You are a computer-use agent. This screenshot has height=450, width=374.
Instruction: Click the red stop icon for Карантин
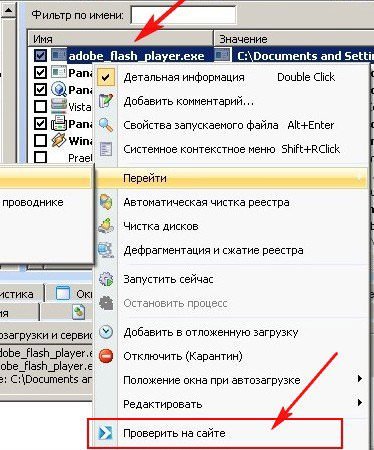click(x=106, y=356)
